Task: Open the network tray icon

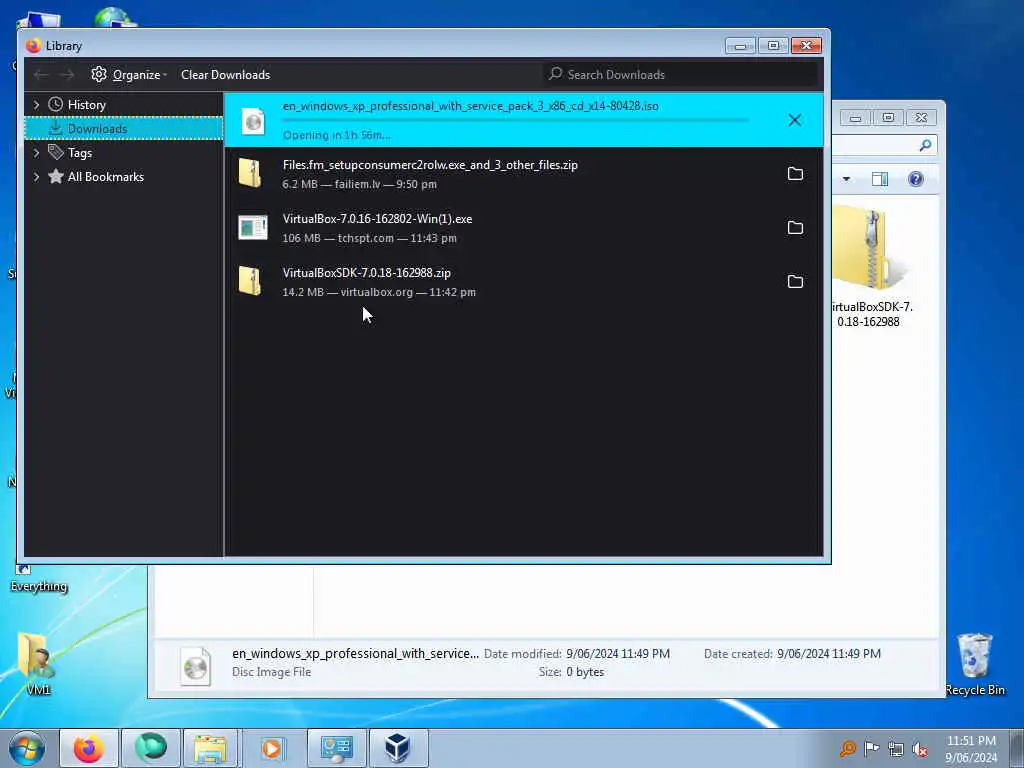Action: coord(895,749)
